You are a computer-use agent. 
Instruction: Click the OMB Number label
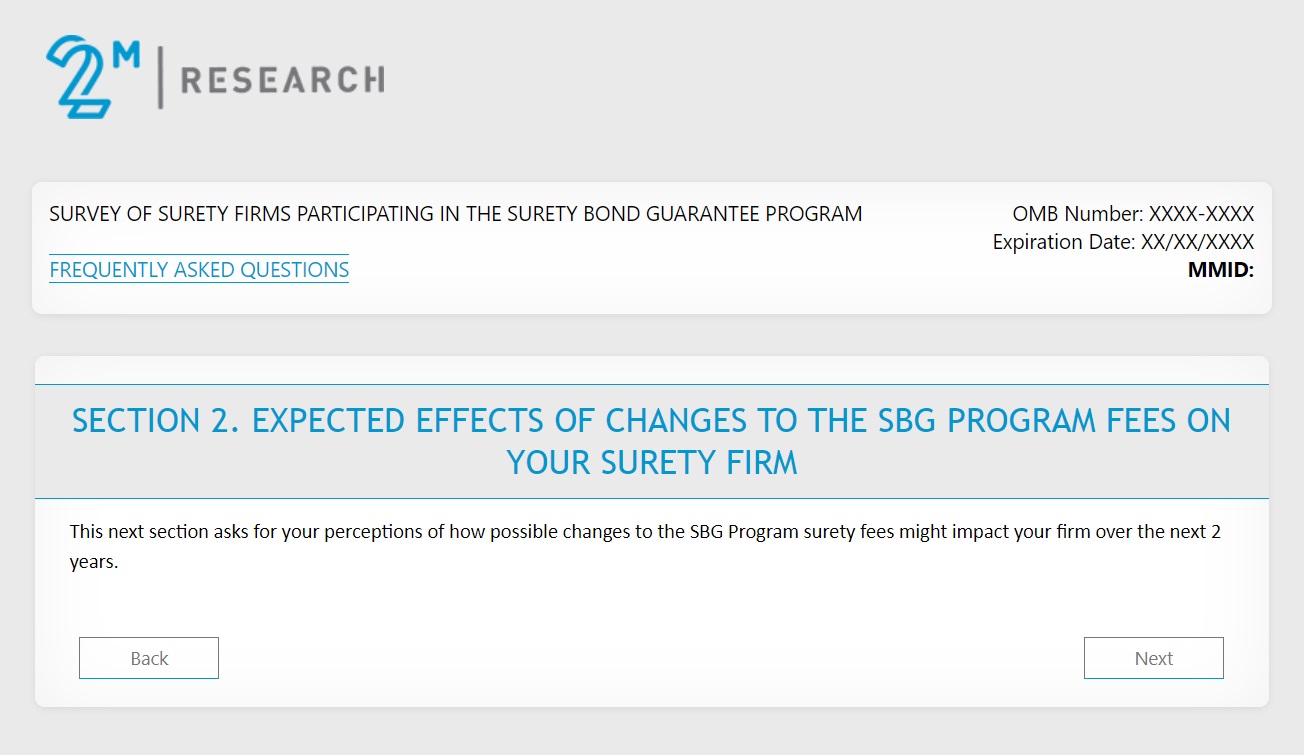(1078, 214)
